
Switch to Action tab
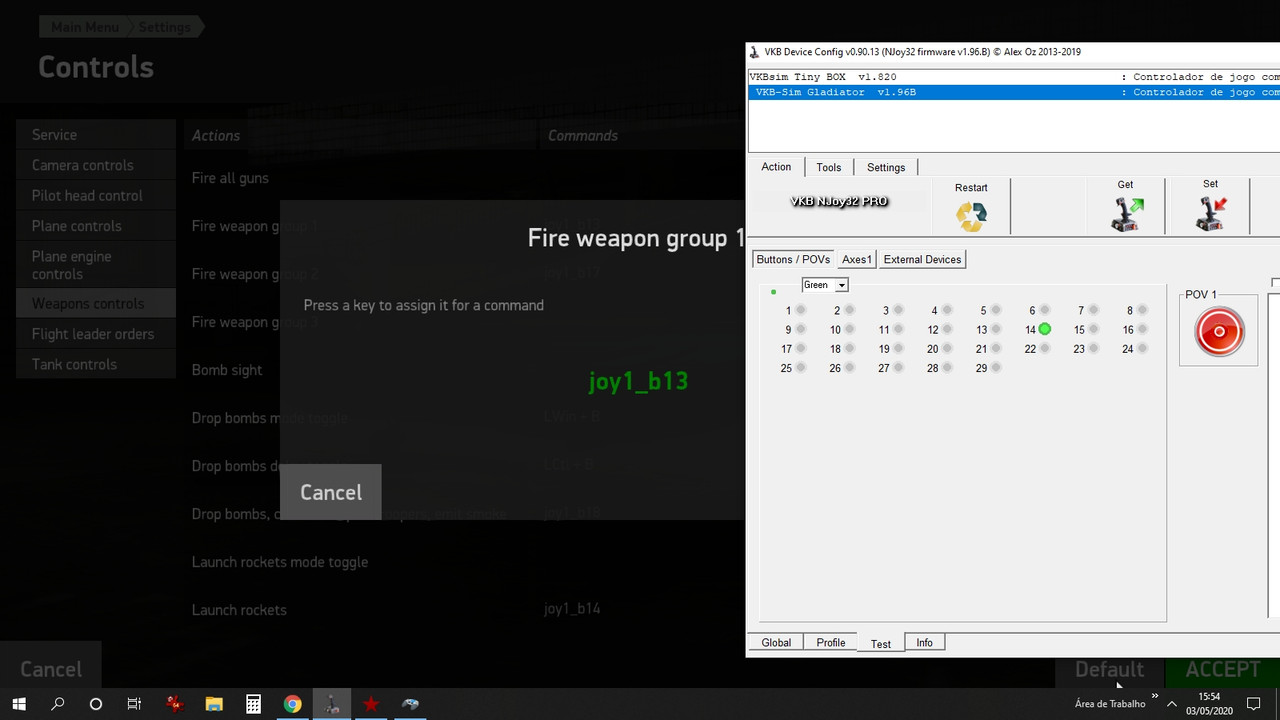tap(776, 167)
